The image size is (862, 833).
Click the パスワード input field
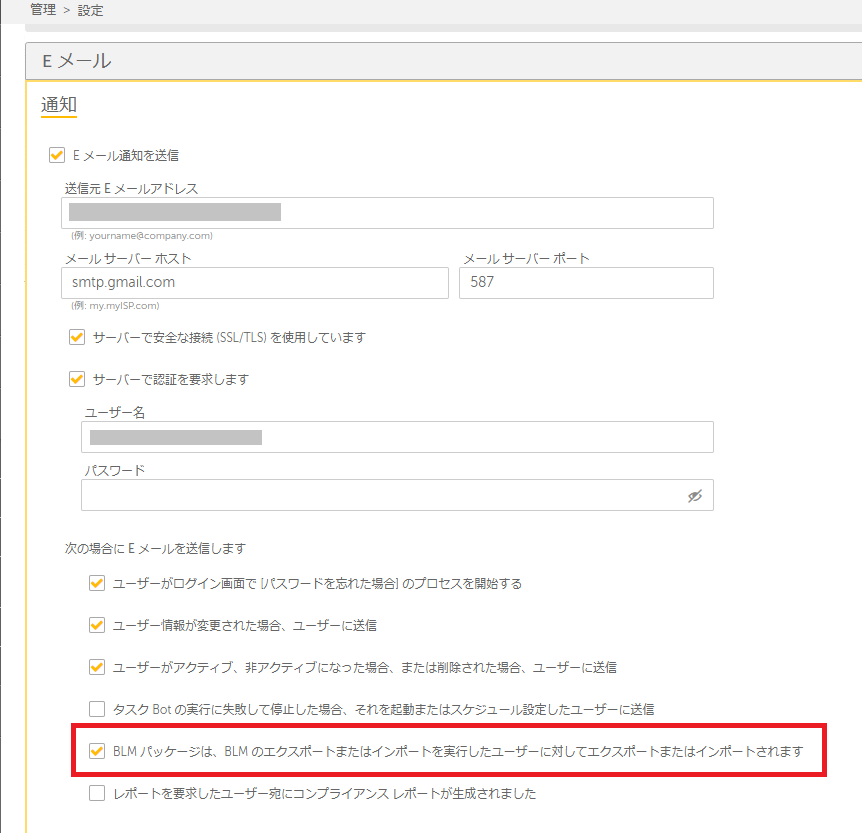(x=397, y=495)
